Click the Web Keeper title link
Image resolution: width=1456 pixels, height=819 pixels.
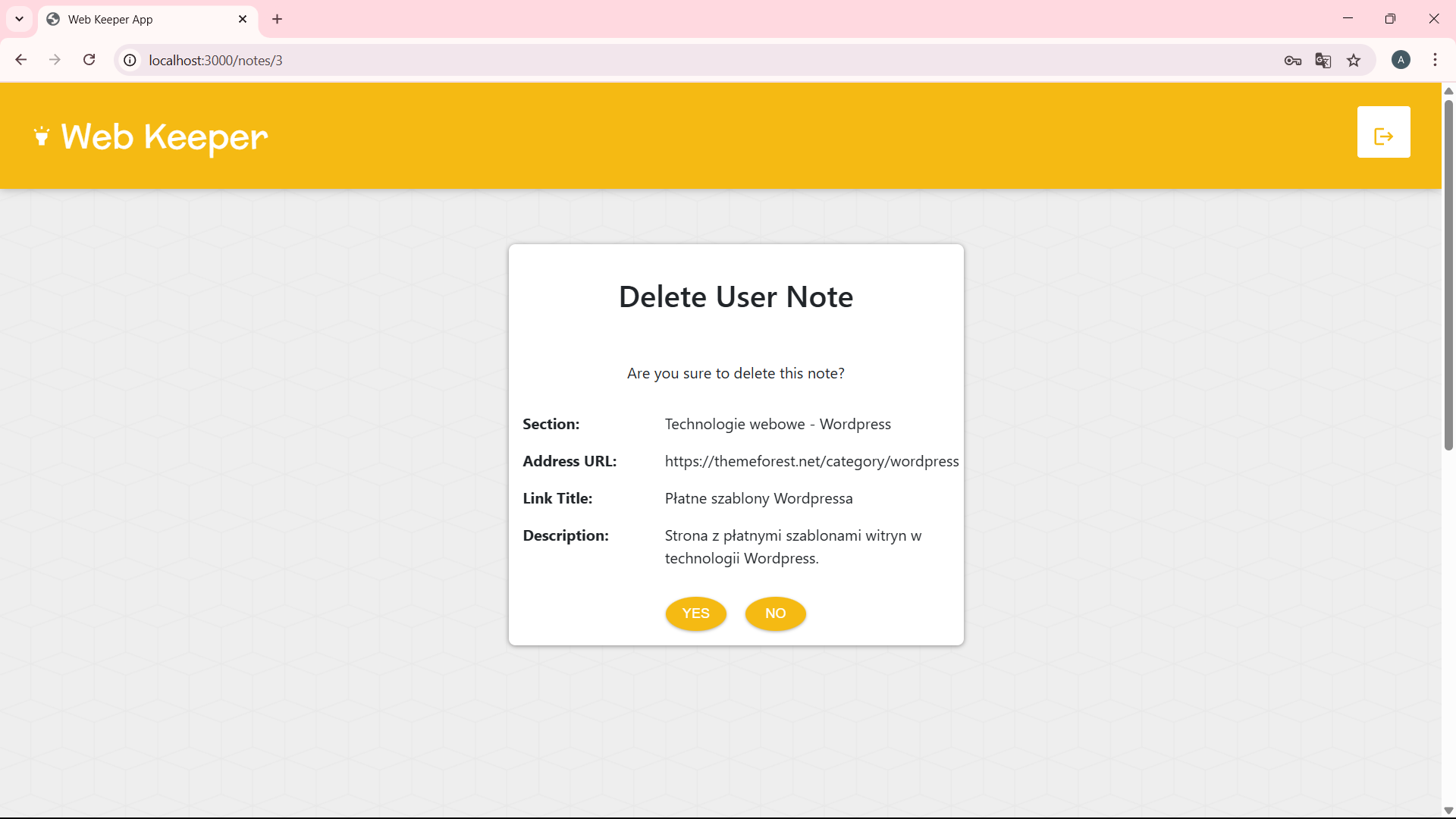pos(164,137)
